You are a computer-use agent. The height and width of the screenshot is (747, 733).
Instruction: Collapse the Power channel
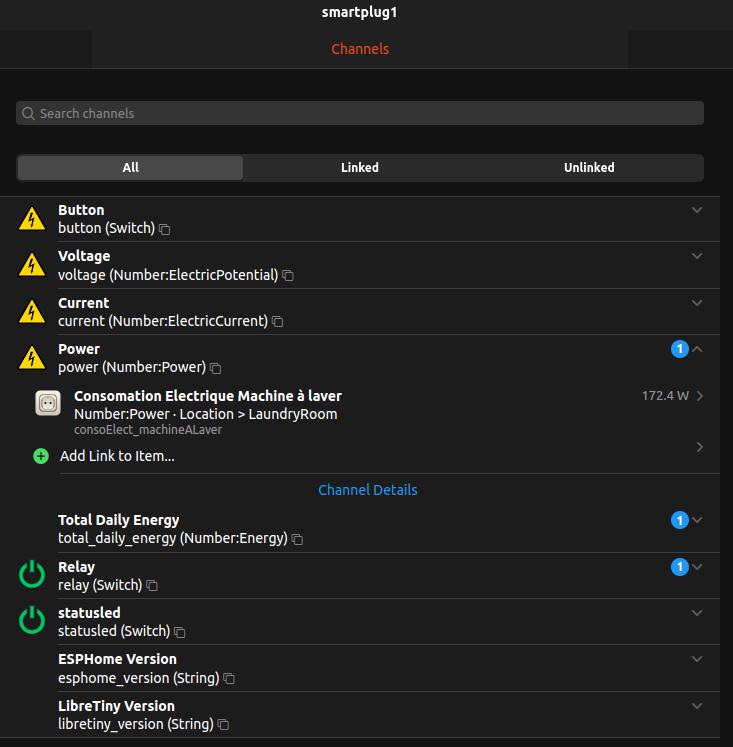pyautogui.click(x=697, y=349)
